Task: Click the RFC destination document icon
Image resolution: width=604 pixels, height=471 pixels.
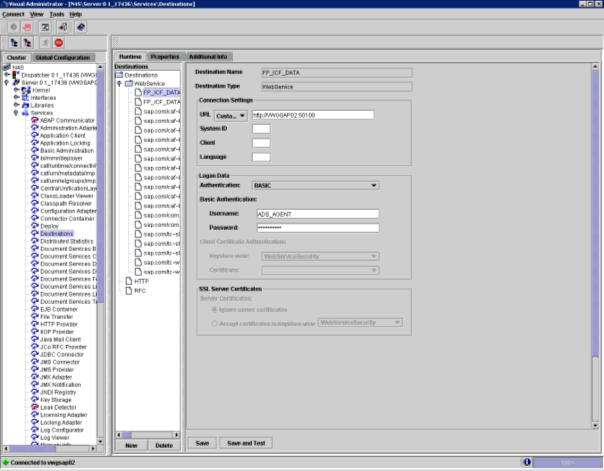Action: click(x=129, y=291)
